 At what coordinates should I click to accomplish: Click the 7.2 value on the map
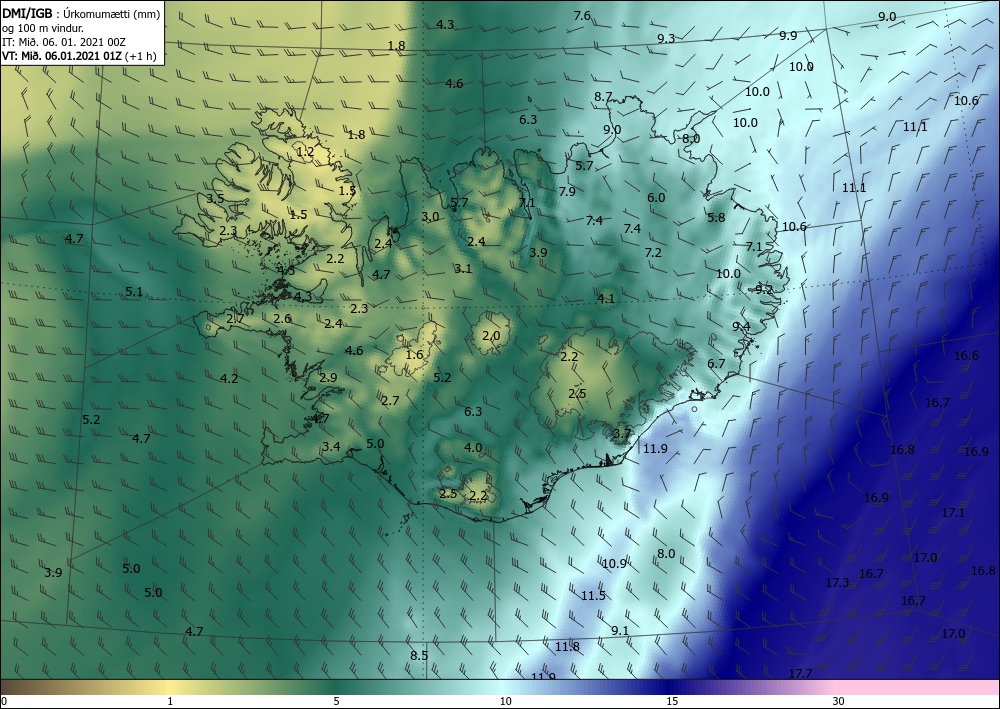point(653,252)
